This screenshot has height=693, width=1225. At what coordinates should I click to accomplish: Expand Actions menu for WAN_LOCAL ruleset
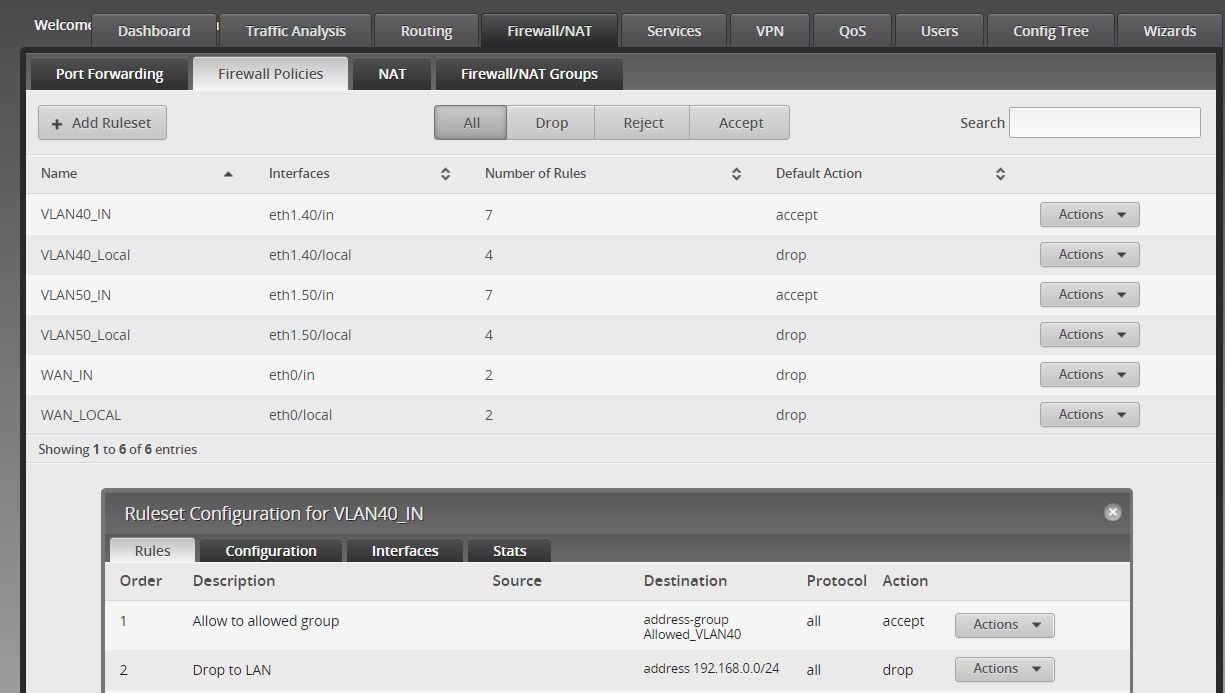tap(1089, 415)
